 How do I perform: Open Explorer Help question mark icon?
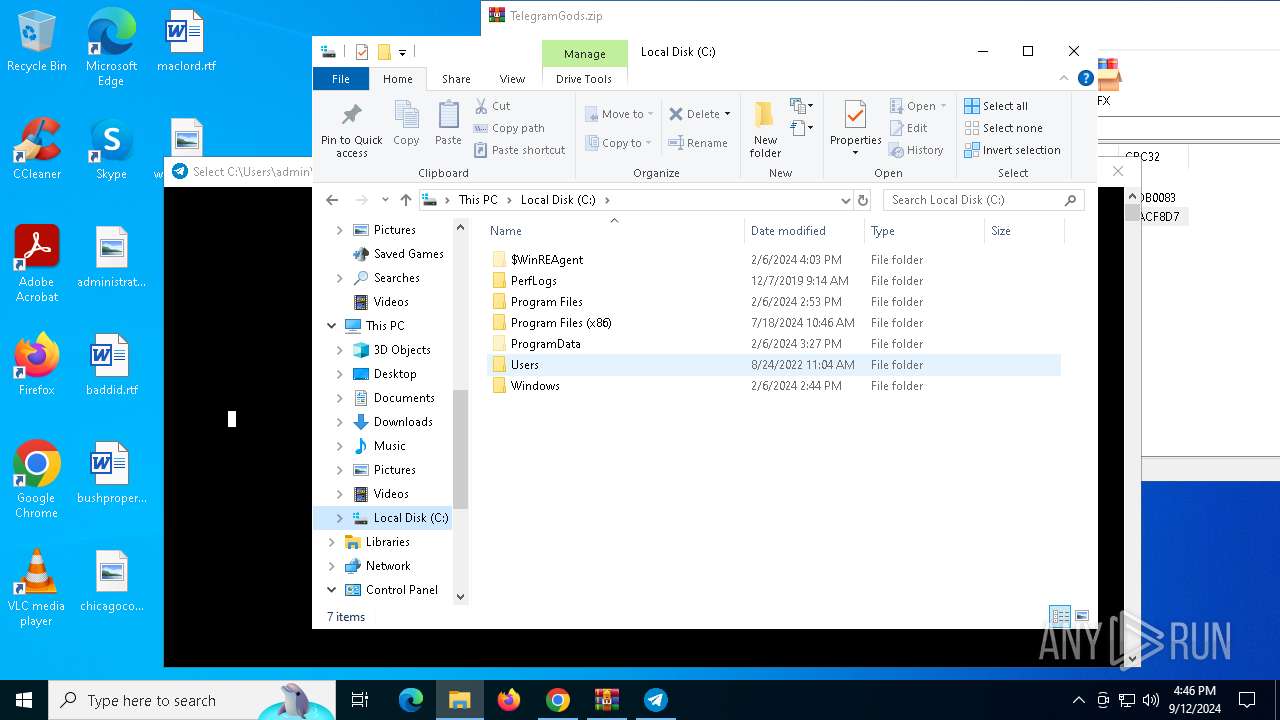pyautogui.click(x=1085, y=78)
